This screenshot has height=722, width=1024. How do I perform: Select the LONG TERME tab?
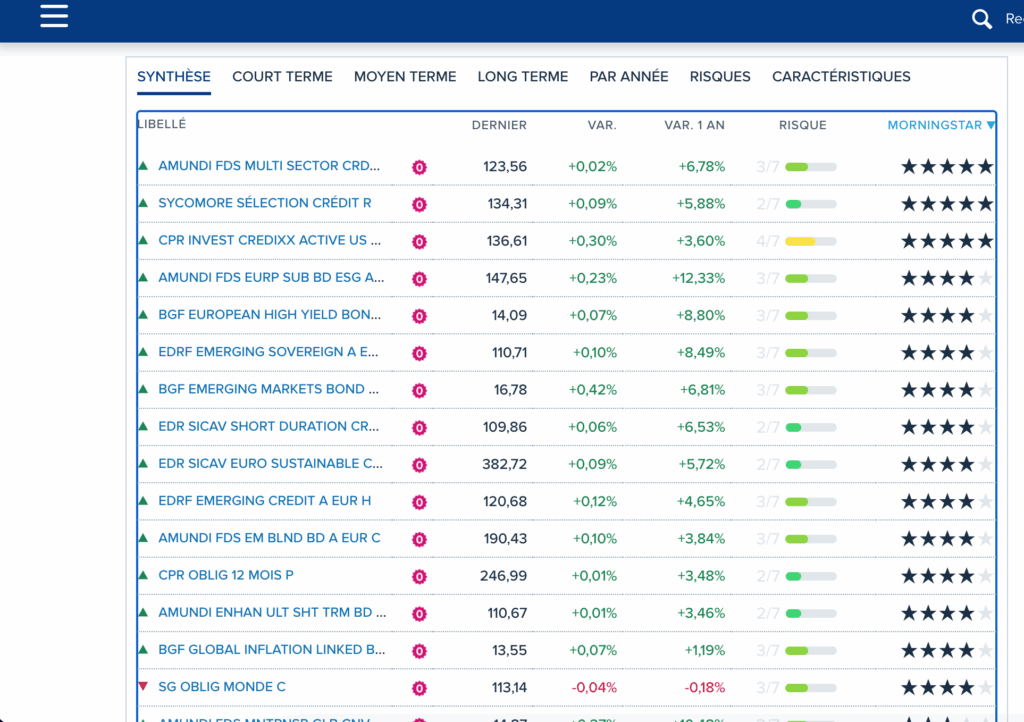click(x=522, y=76)
